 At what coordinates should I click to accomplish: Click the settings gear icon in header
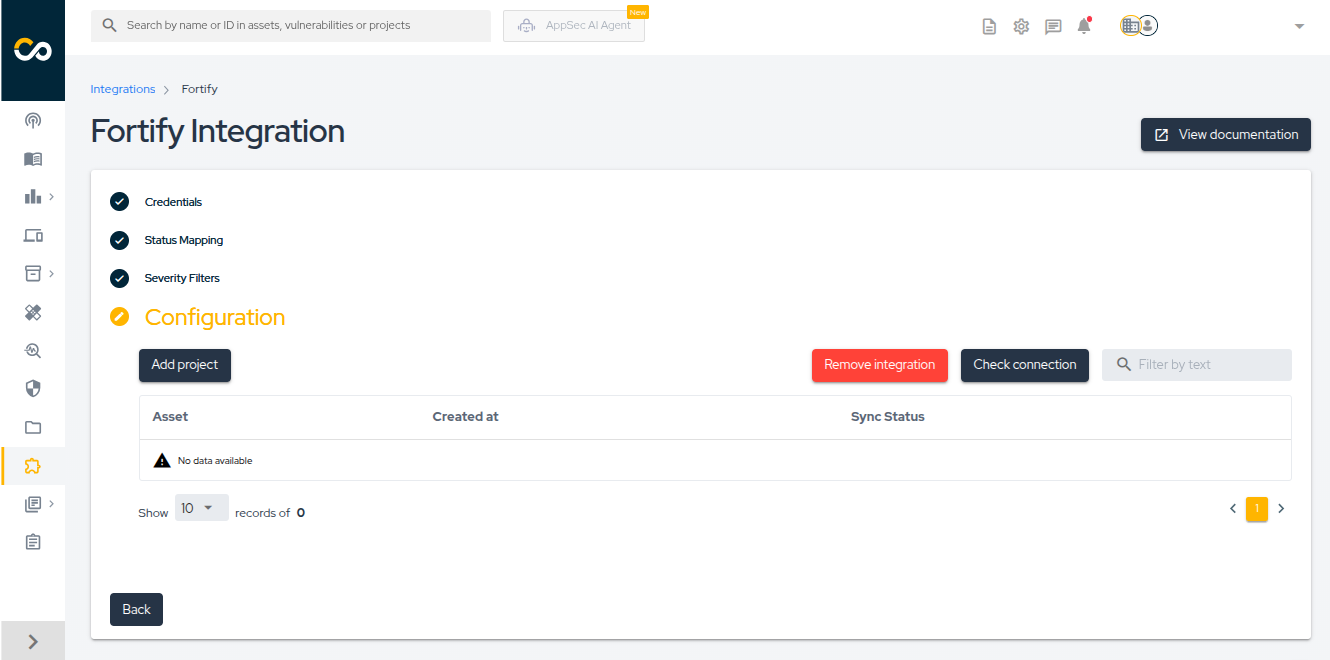pyautogui.click(x=1021, y=27)
